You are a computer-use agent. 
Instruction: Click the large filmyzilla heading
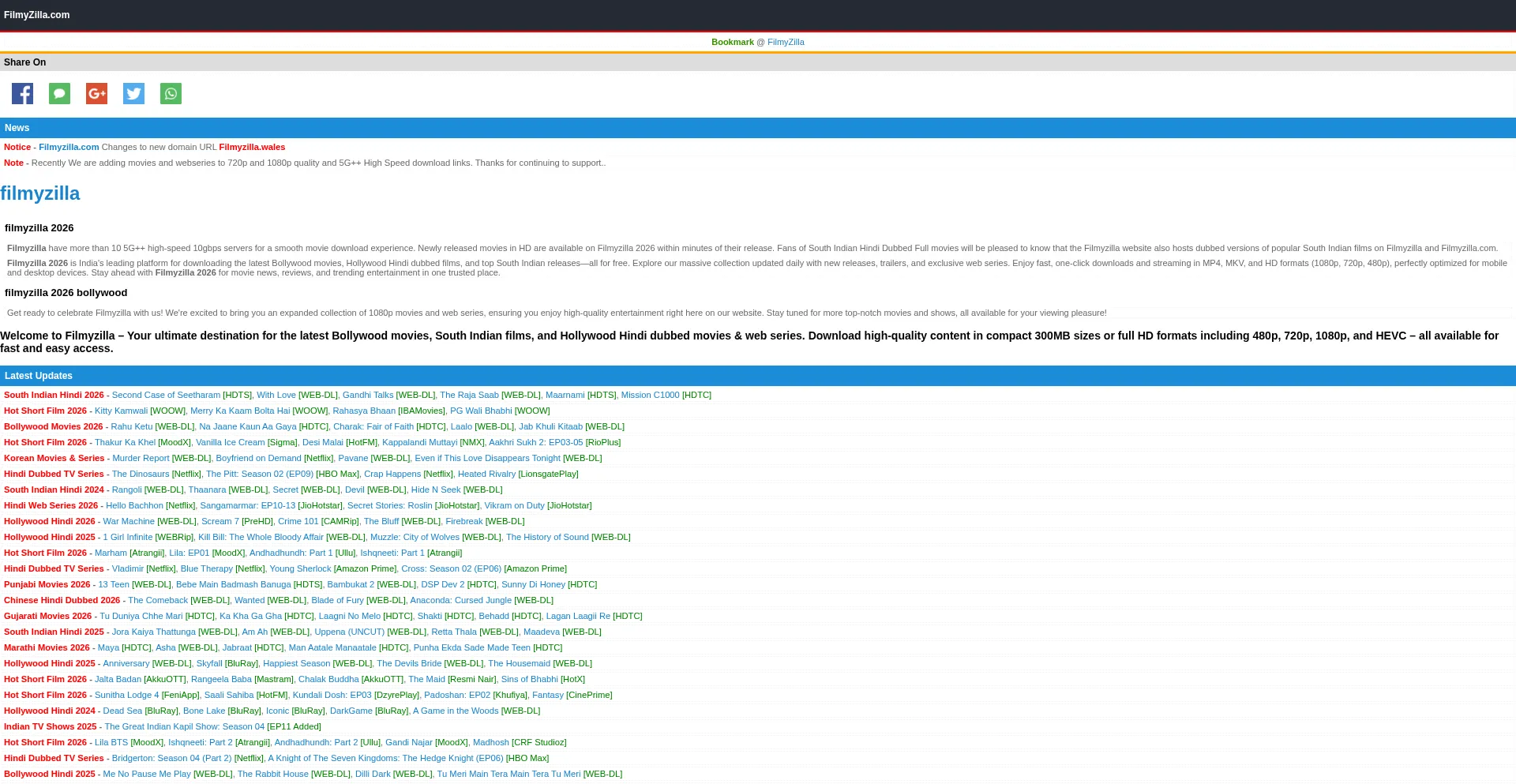[39, 193]
